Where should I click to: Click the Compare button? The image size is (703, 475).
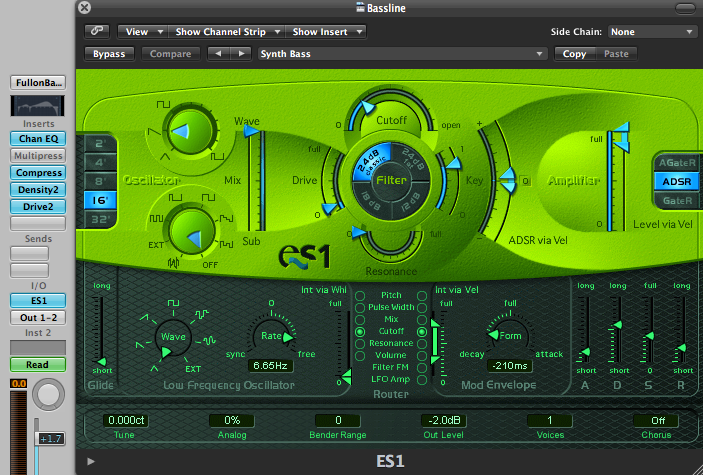pos(170,54)
